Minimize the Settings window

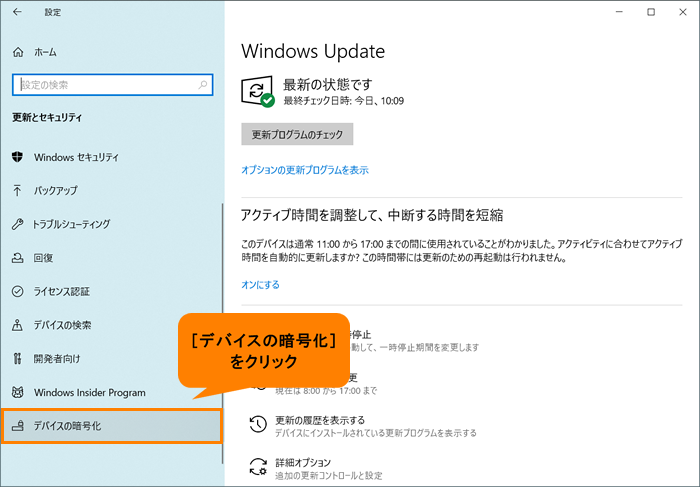coord(619,12)
